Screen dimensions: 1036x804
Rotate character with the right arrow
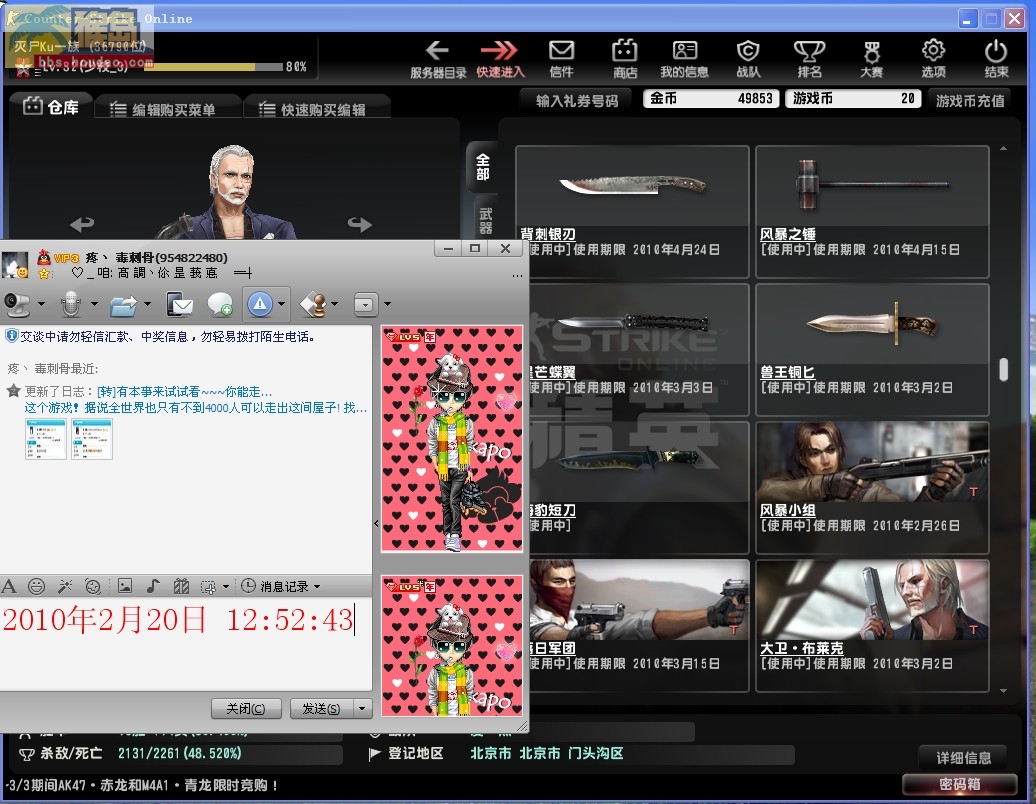click(359, 224)
